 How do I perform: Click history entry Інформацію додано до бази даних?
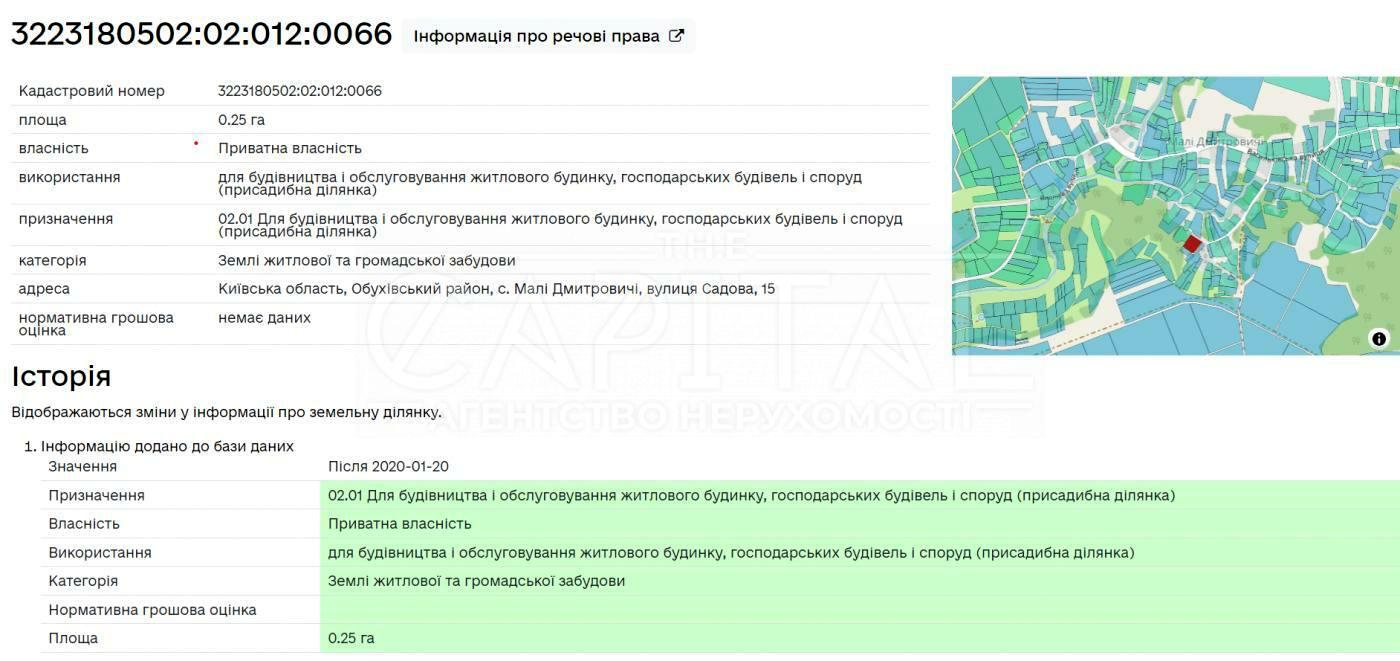(x=167, y=446)
